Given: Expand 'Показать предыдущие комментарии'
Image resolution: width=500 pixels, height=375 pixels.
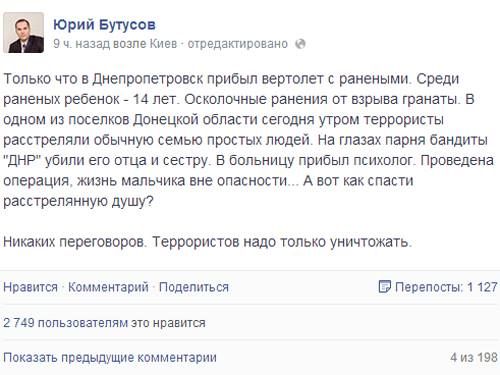Looking at the screenshot, I should click(110, 358).
